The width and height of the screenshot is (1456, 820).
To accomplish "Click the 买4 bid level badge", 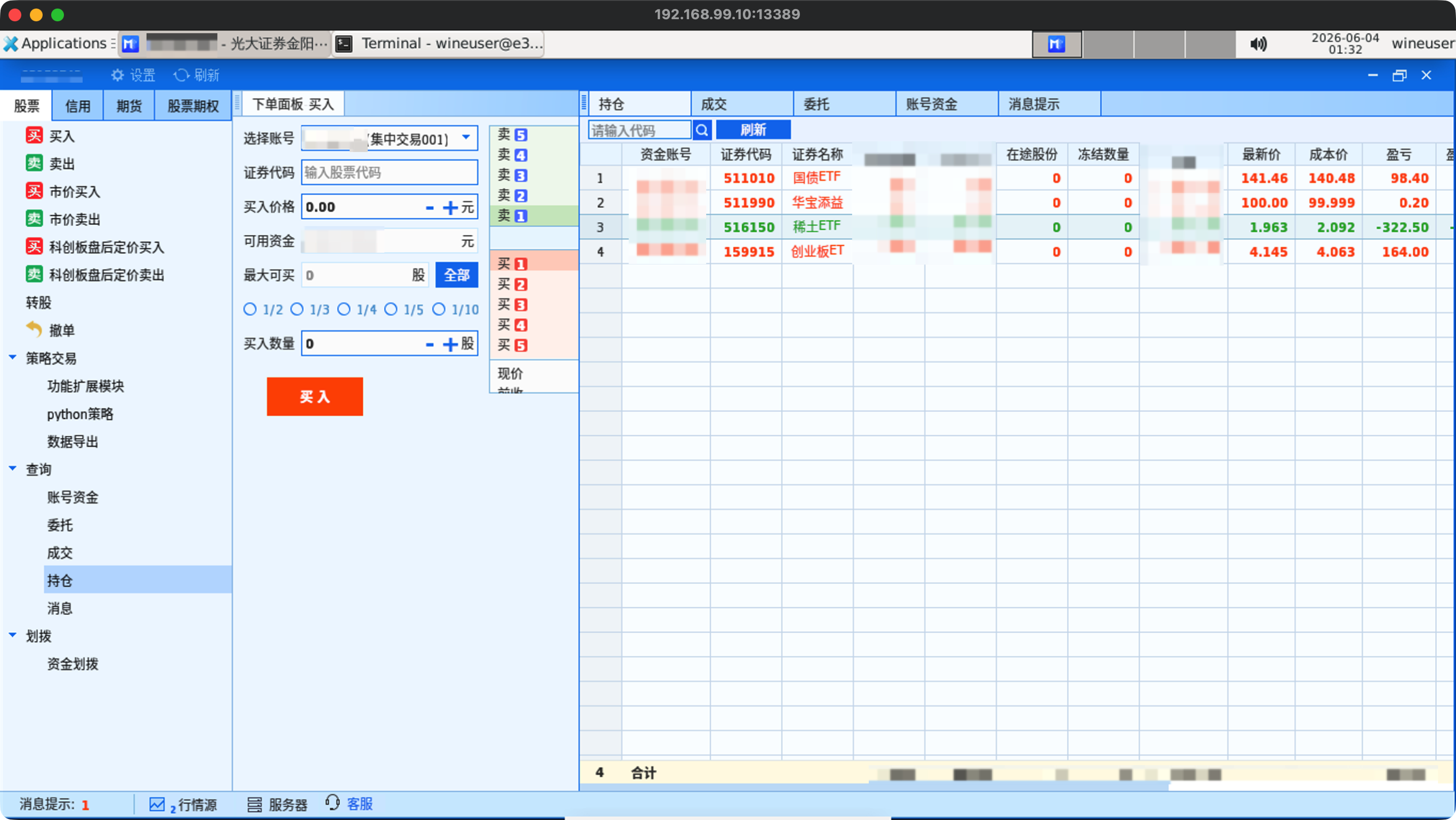I will tap(521, 325).
